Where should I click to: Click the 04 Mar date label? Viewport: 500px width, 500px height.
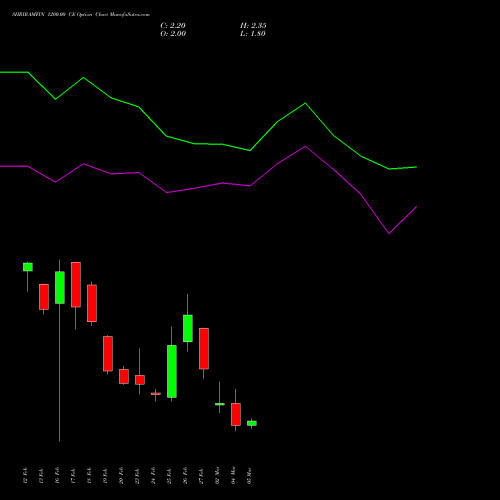[233, 476]
